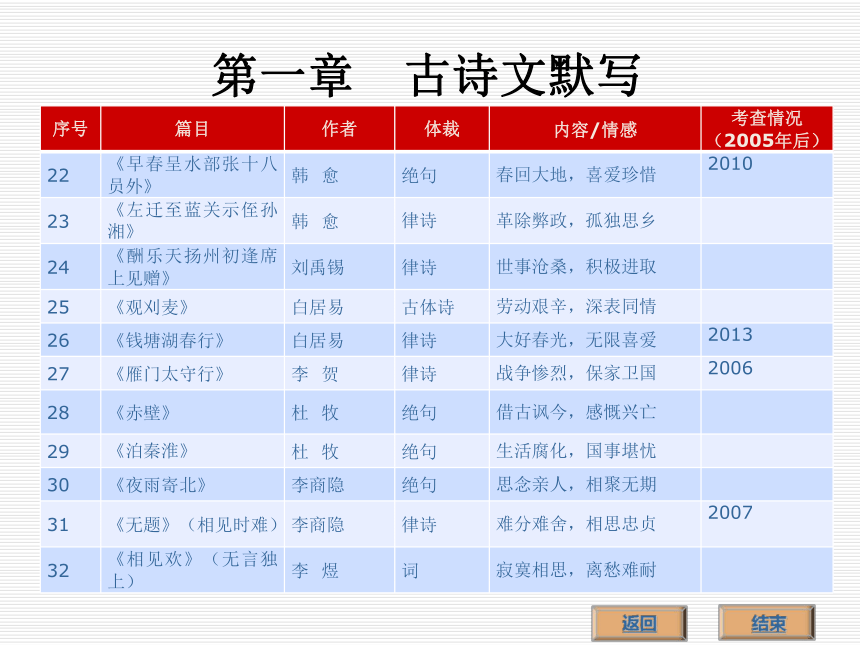Click the 2007 exam year cell

tap(767, 524)
